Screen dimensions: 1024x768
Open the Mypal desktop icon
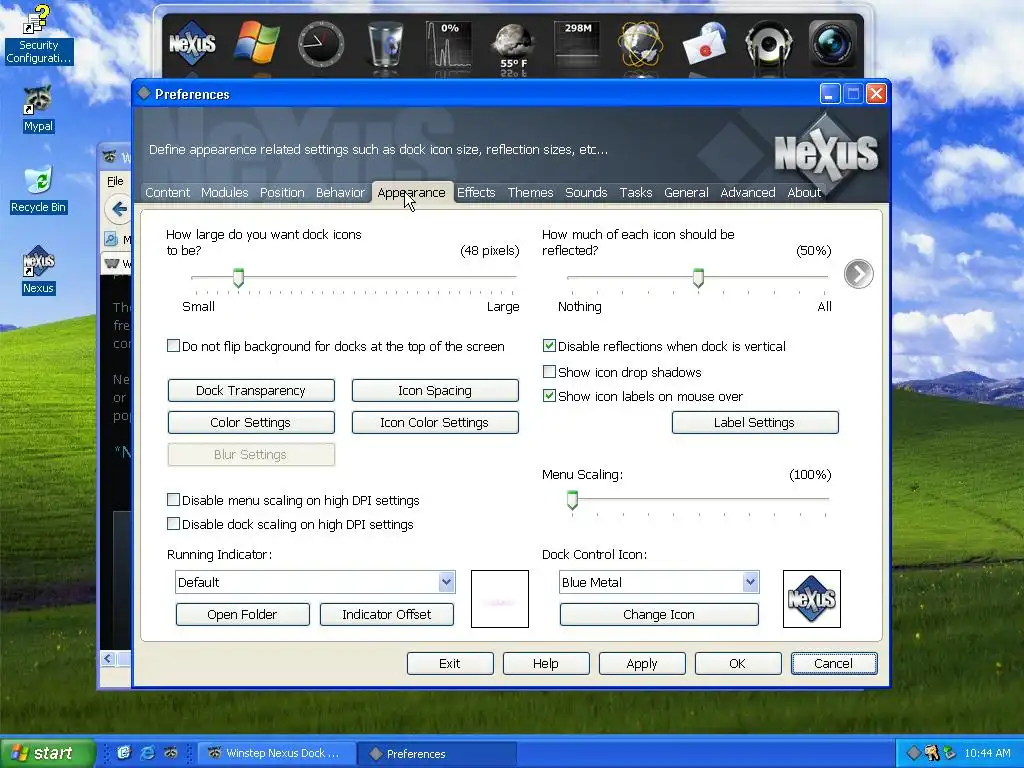[38, 108]
